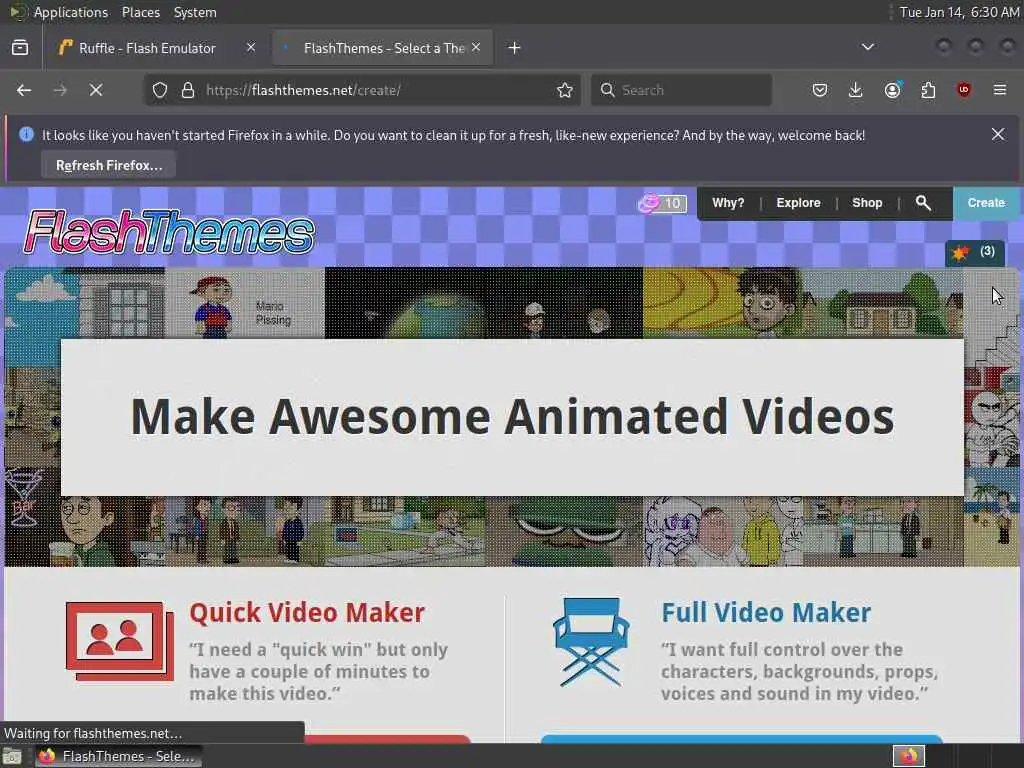Open a new tab with the plus icon
1024x768 pixels.
click(x=515, y=48)
